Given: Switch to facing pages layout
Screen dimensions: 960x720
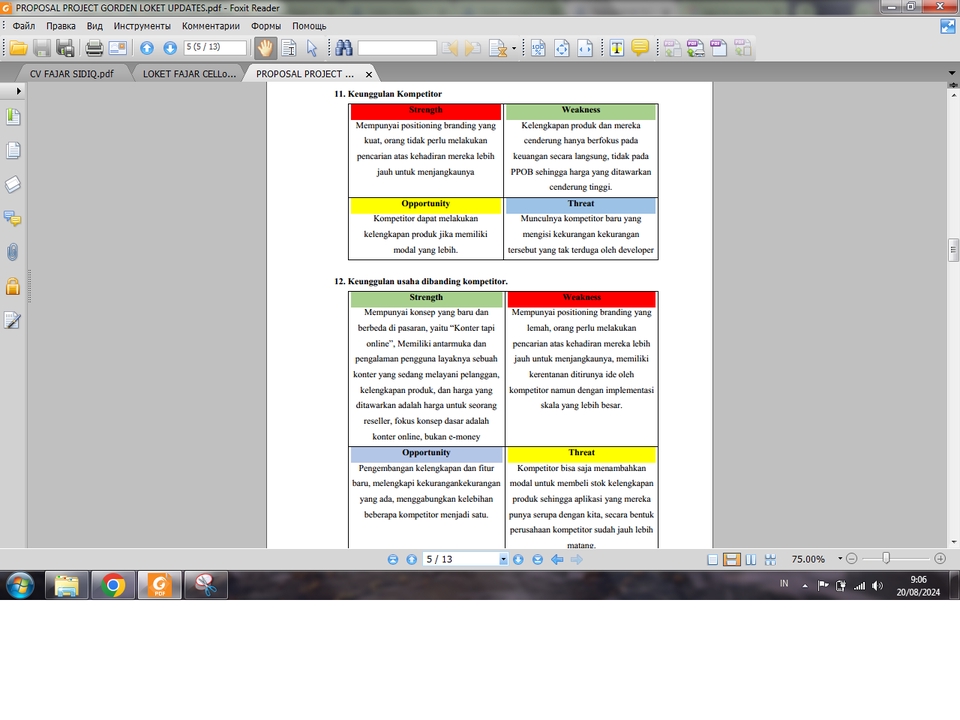Looking at the screenshot, I should tap(751, 559).
